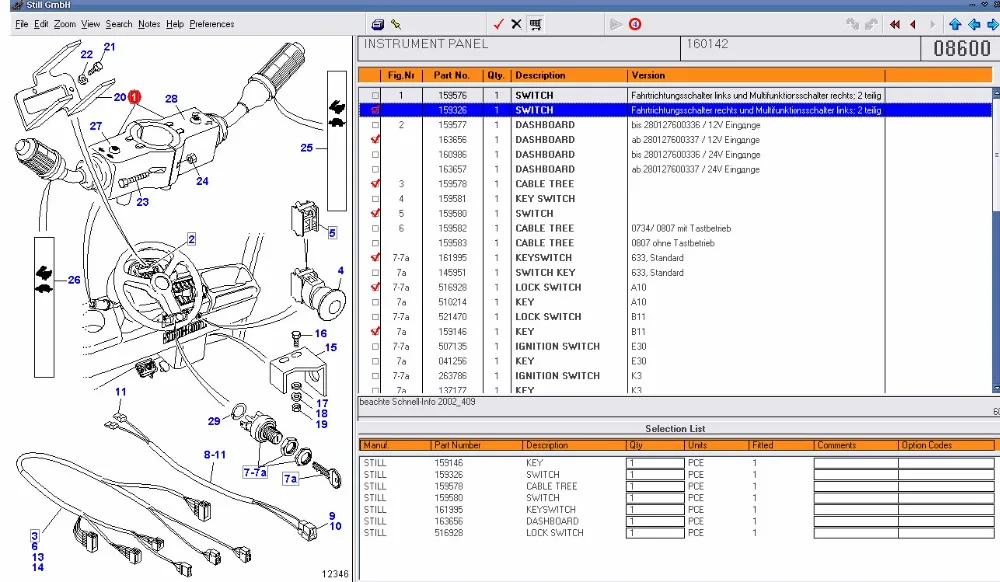Click the blue left arrow icon
Screen dimensions: 1000x582
(x=974, y=24)
